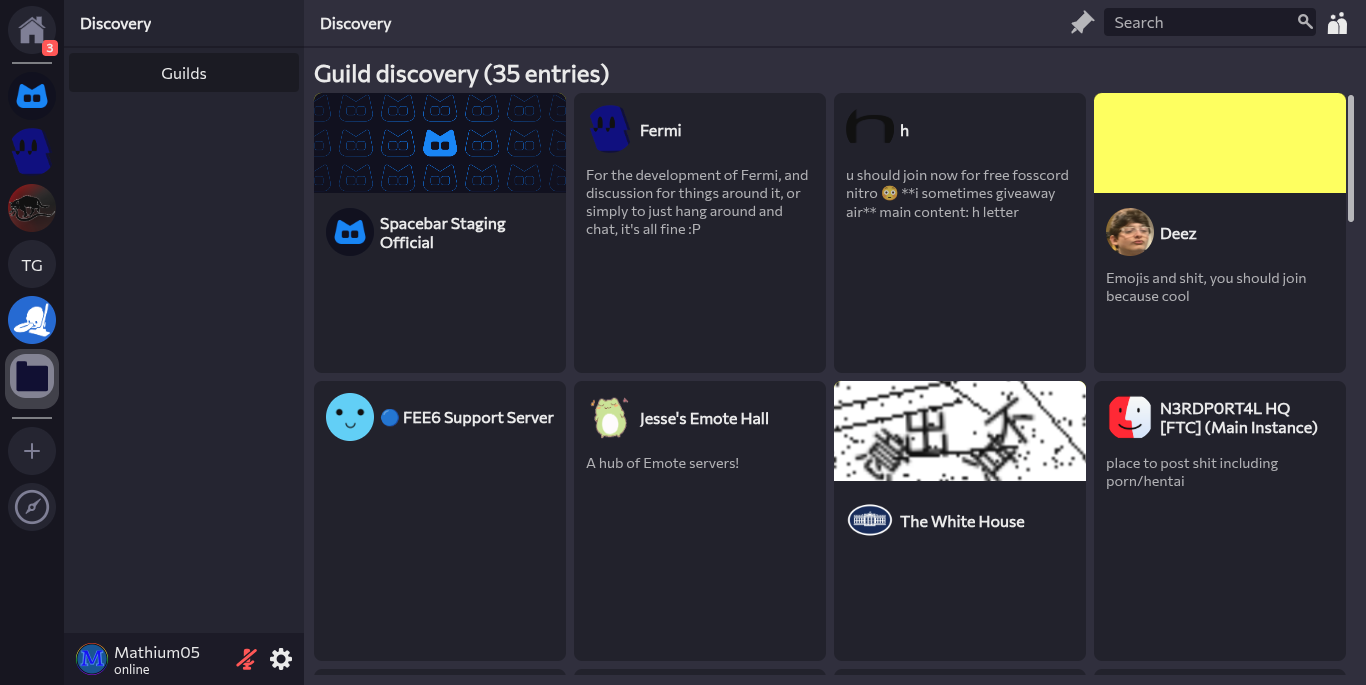Select the Guilds tab in Discovery
The image size is (1366, 685).
point(184,73)
